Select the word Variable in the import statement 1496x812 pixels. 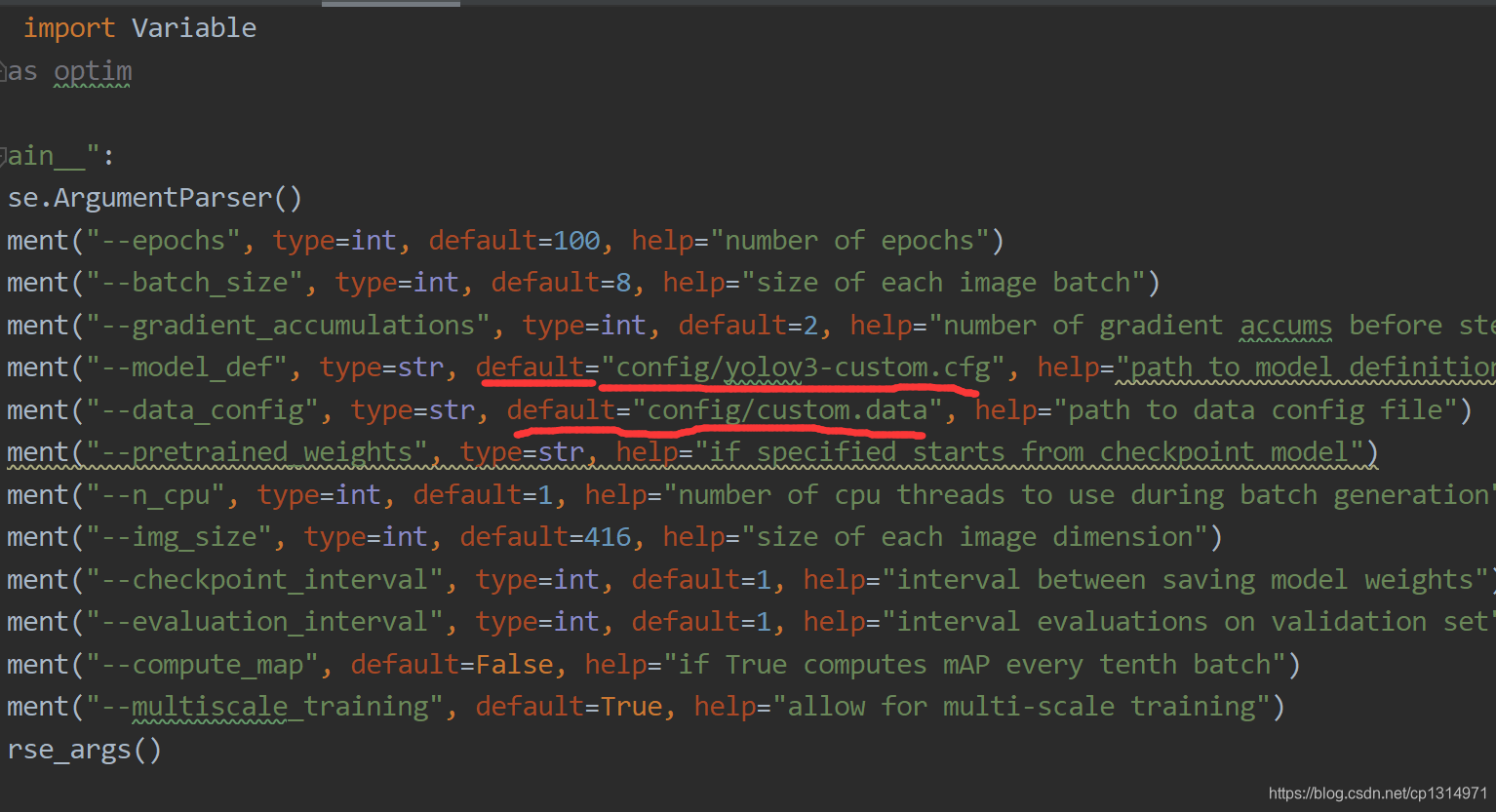coord(193,27)
